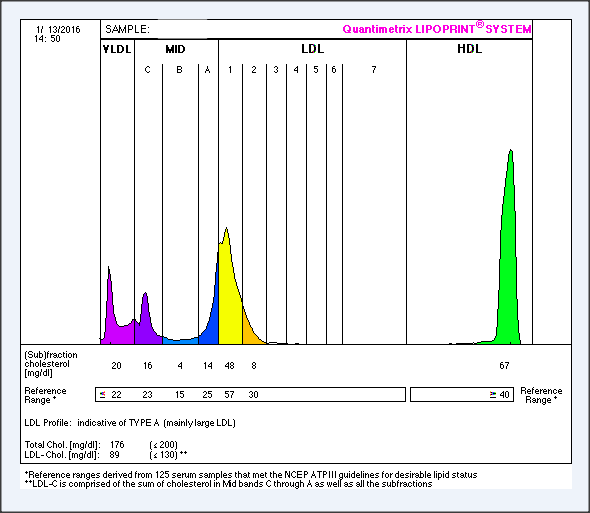This screenshot has width=590, height=513.
Task: Select the LDL subfraction 7 label
Action: pos(374,70)
